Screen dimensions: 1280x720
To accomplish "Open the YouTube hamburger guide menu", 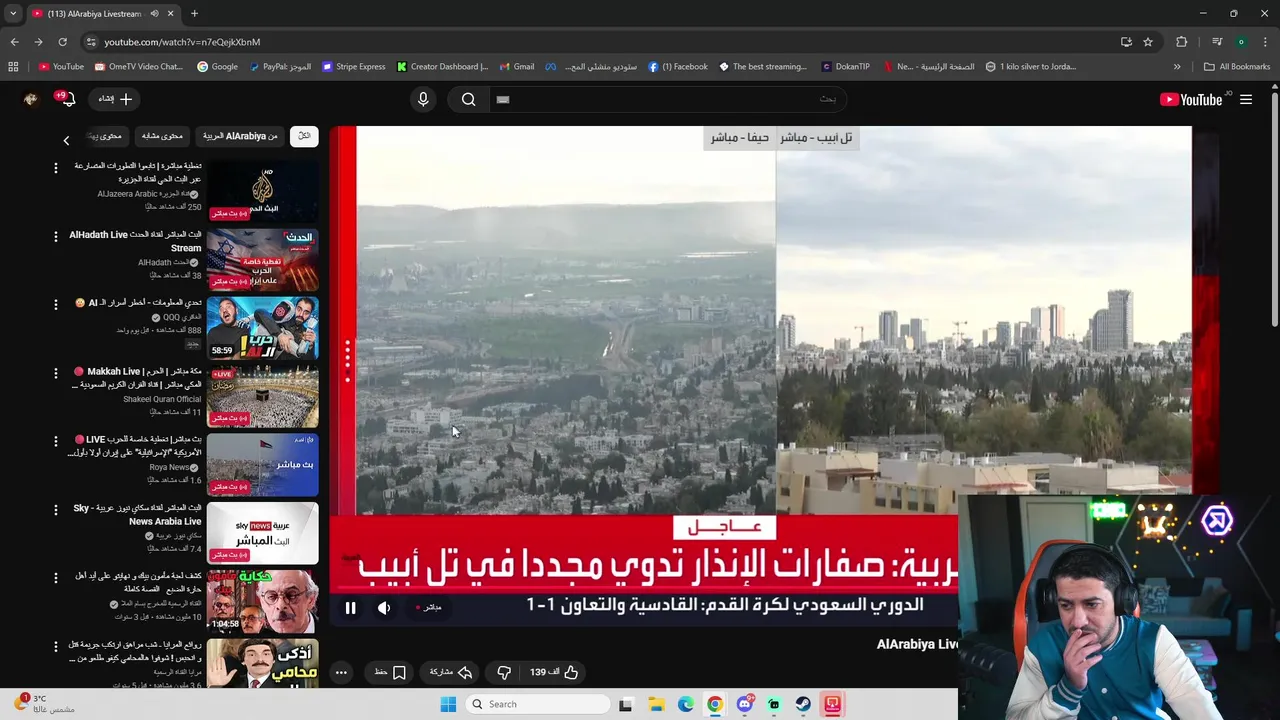I will 1246,99.
